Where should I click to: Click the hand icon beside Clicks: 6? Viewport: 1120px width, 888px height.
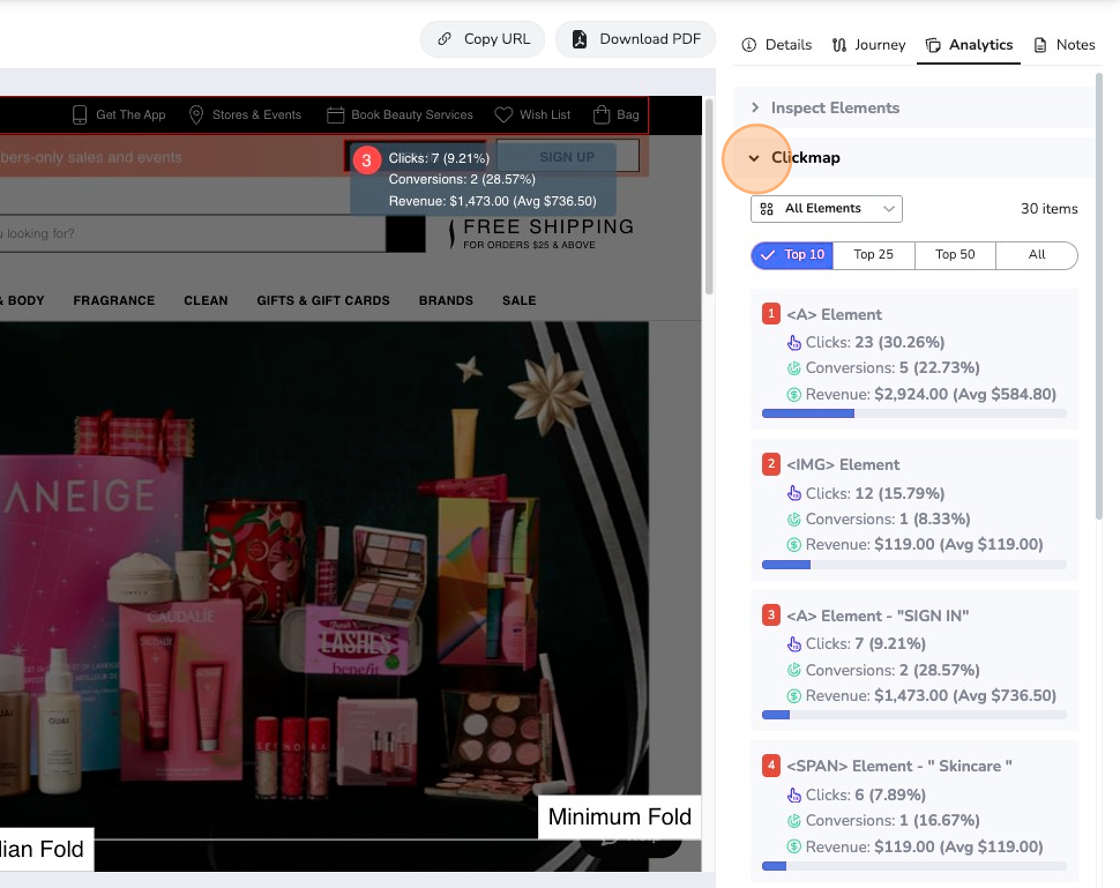(x=794, y=795)
